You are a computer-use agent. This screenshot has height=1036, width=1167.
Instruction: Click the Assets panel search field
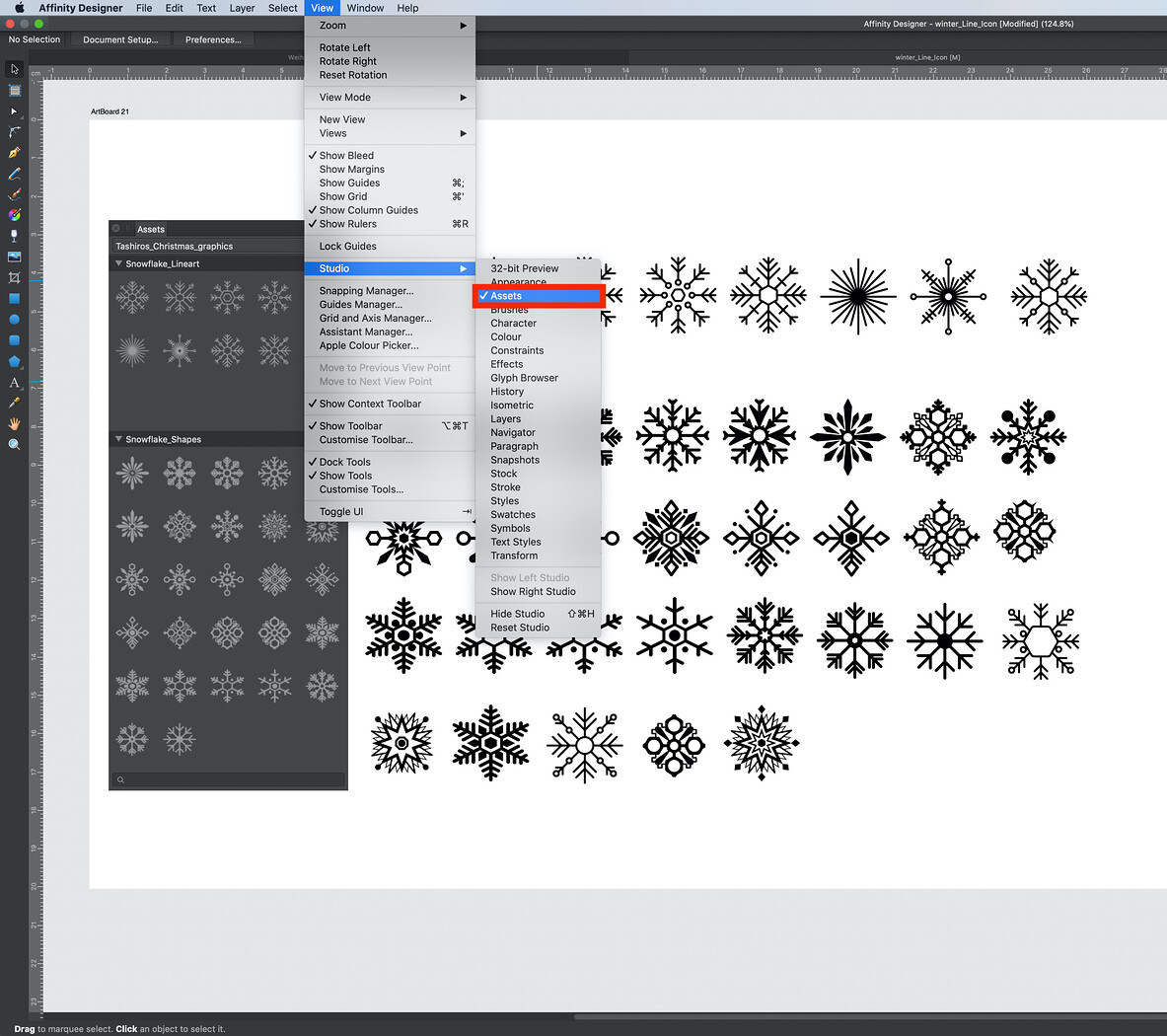pos(229,780)
